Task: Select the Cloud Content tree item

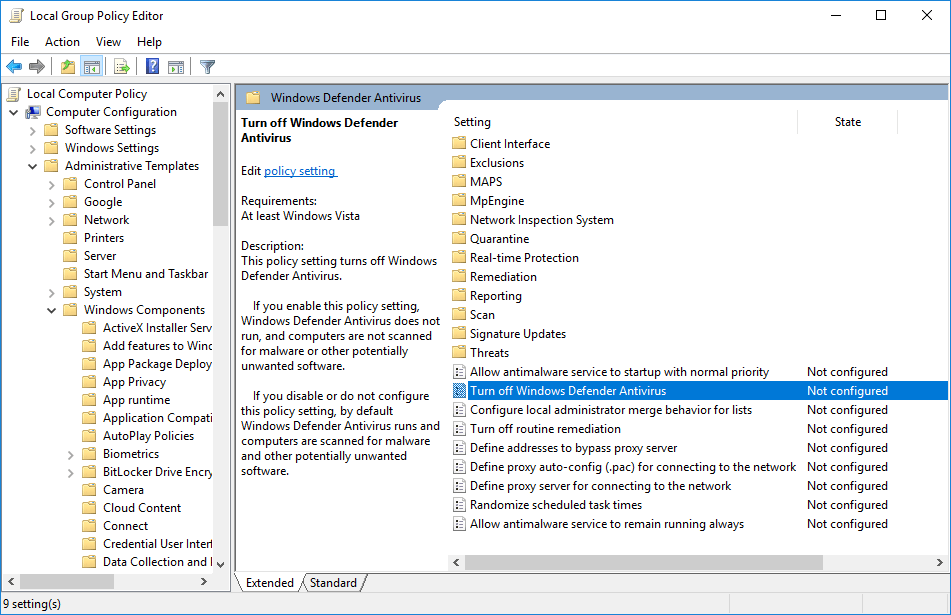Action: pos(142,508)
